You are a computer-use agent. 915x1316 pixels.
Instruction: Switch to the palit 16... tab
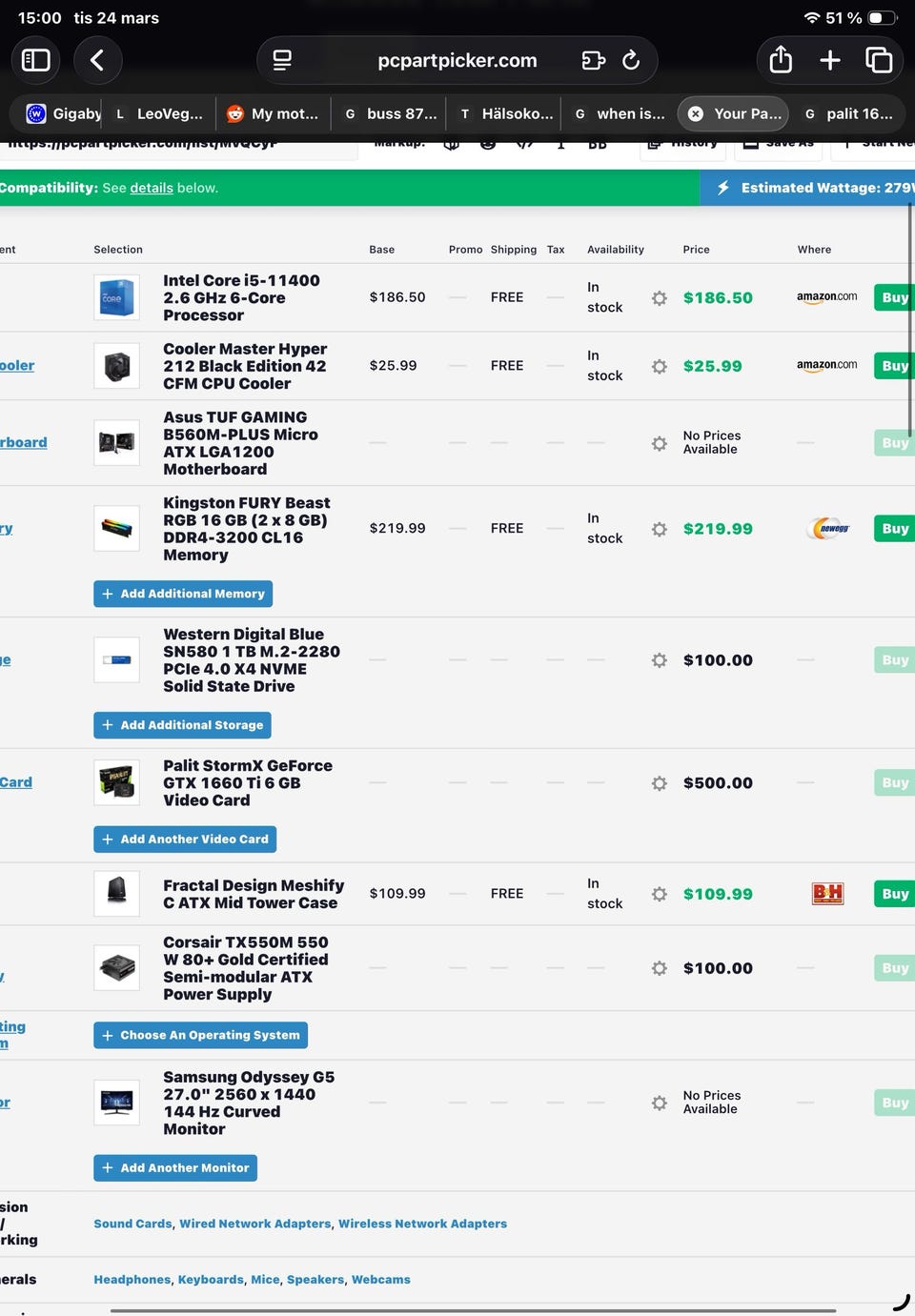point(849,113)
